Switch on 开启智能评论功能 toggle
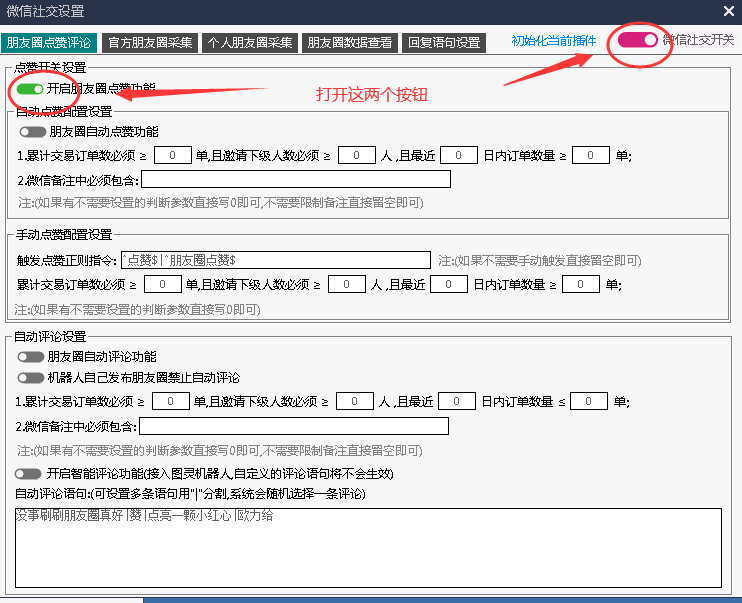The height and width of the screenshot is (603, 742). click(x=28, y=473)
